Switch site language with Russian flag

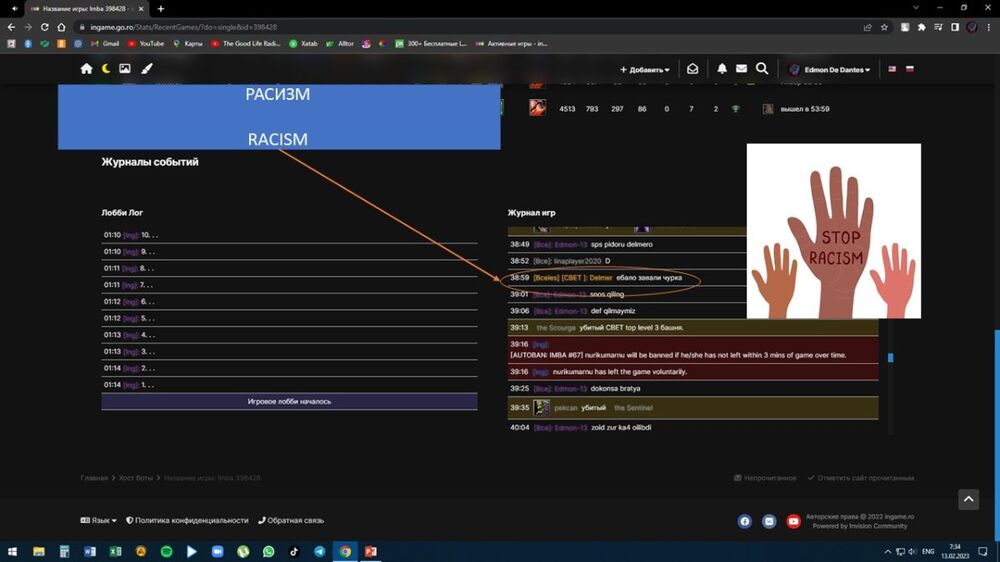coord(909,69)
